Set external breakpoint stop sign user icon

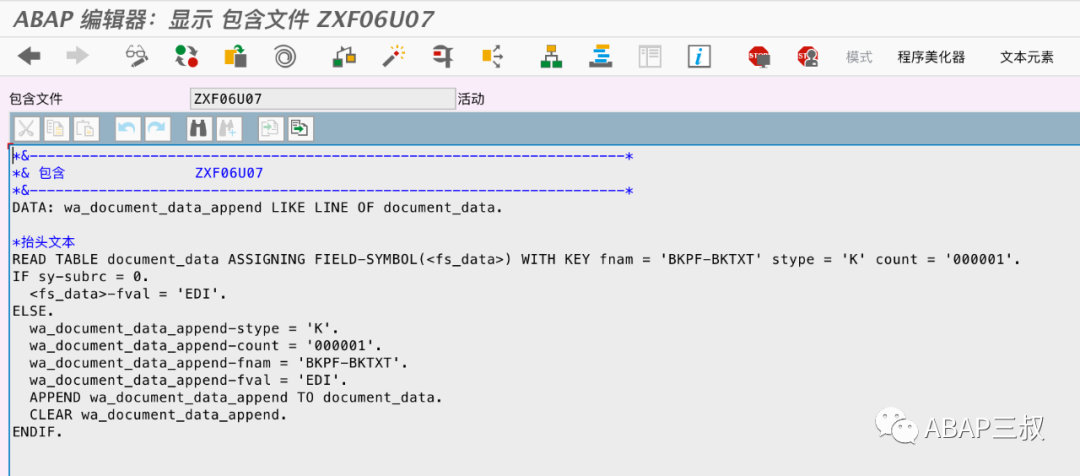[807, 56]
